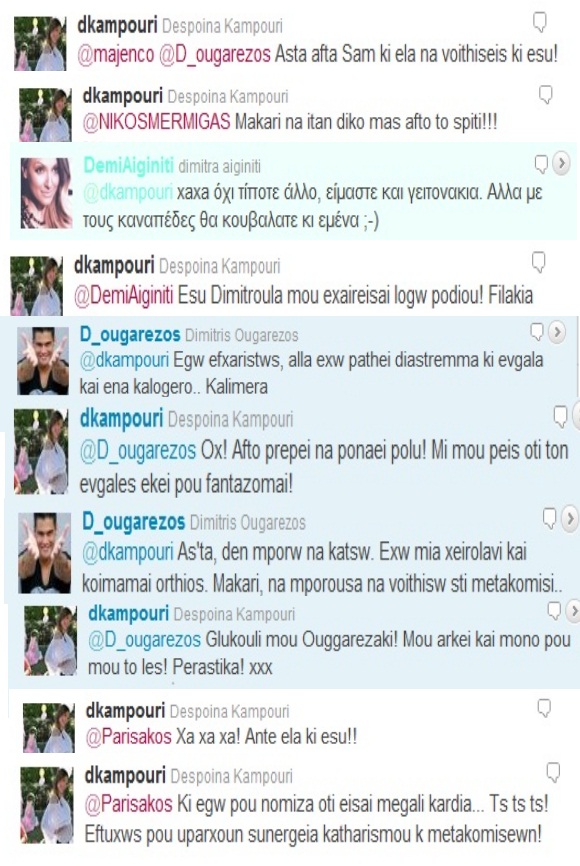The image size is (580, 866).
Task: Click Dimitris Ougarezos' avatar on the 'Kalimera' tweet
Action: coord(43,361)
